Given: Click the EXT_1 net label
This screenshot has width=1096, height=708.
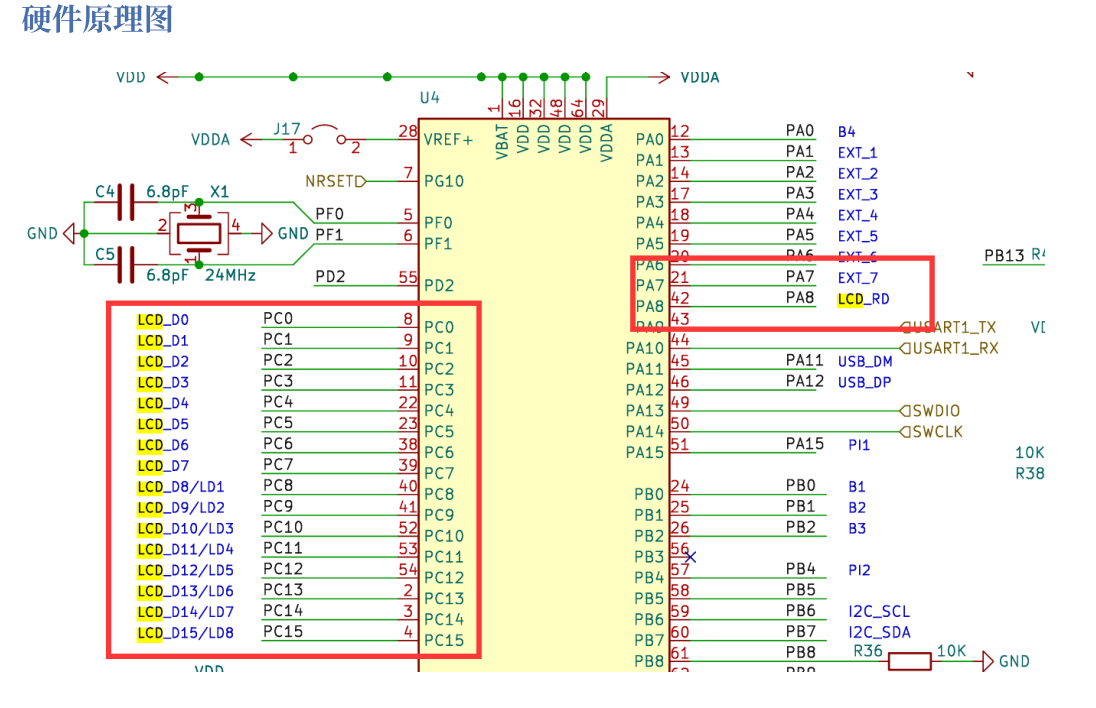Looking at the screenshot, I should [858, 153].
